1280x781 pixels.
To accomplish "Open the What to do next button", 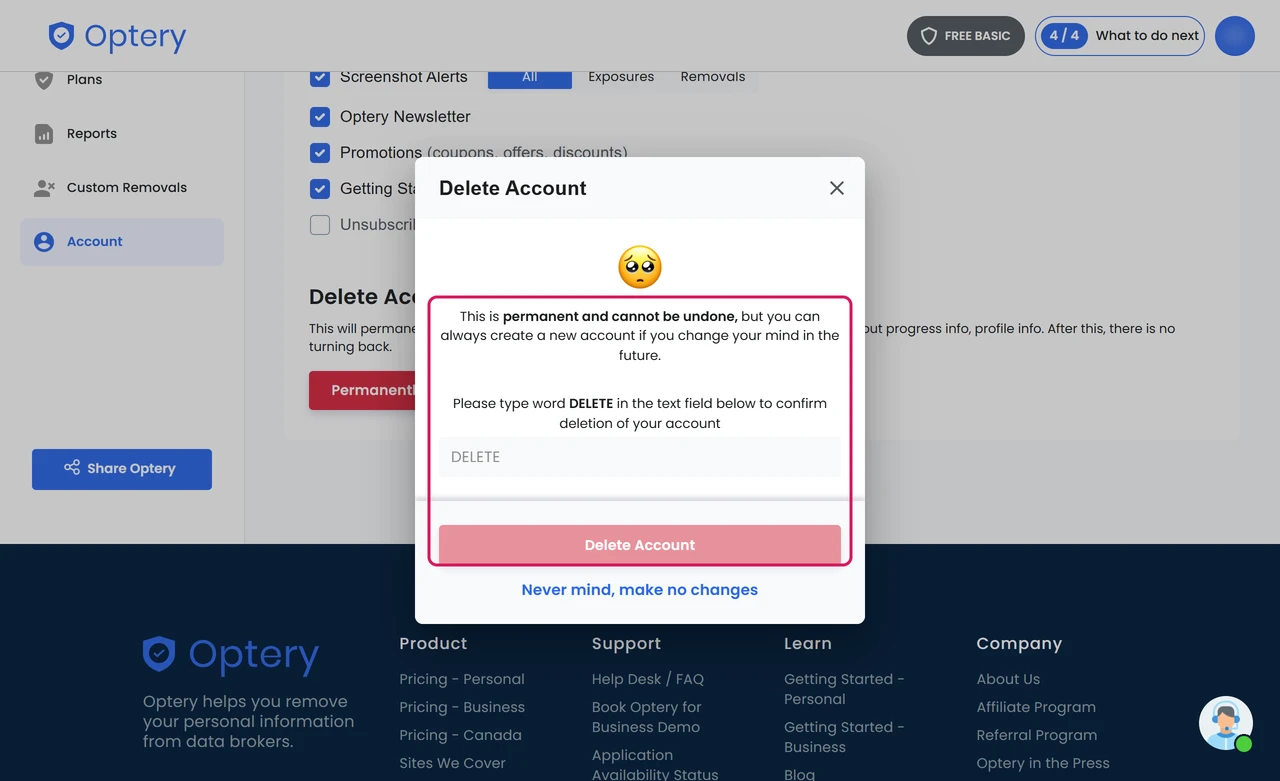I will tap(1120, 36).
